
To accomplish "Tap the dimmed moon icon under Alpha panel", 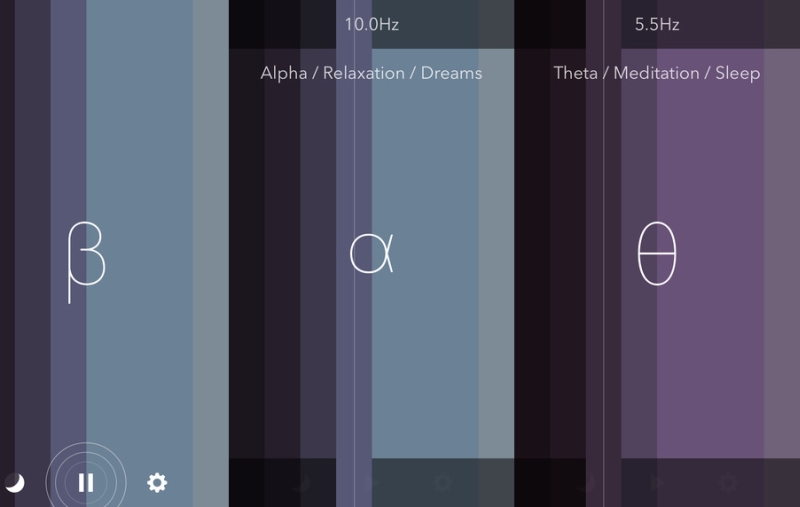I will click(301, 483).
